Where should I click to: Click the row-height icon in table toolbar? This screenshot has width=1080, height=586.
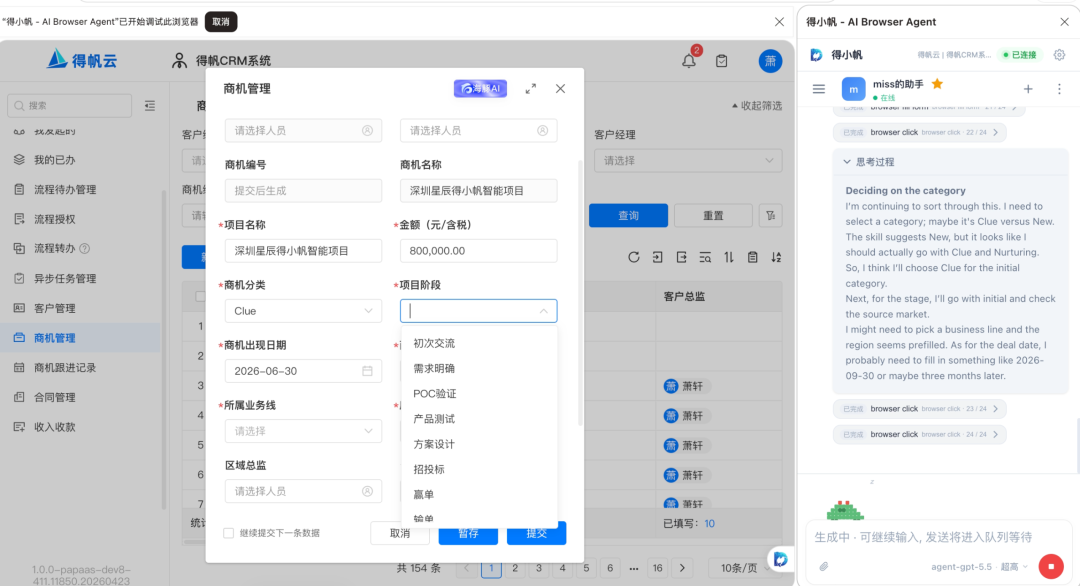coord(729,257)
